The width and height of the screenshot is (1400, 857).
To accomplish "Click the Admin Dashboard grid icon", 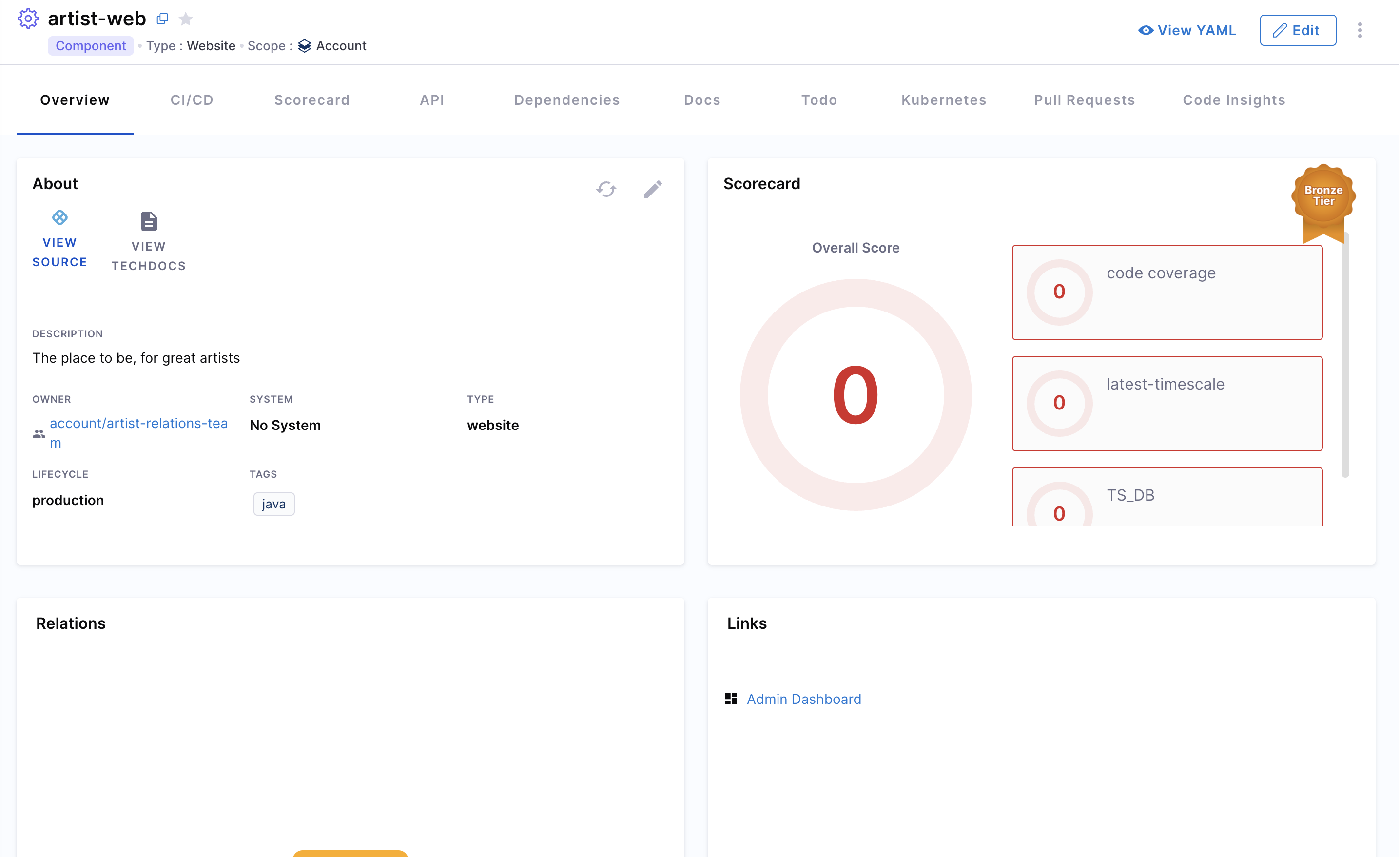I will pos(731,699).
